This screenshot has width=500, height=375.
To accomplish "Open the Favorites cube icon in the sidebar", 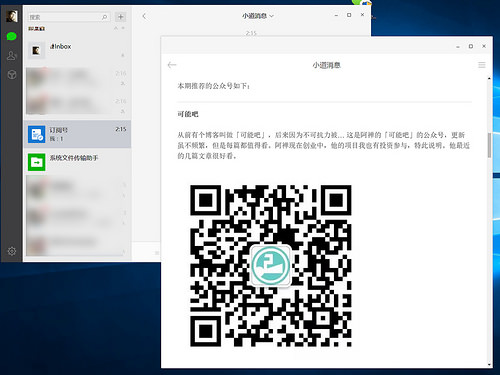I will pos(12,74).
